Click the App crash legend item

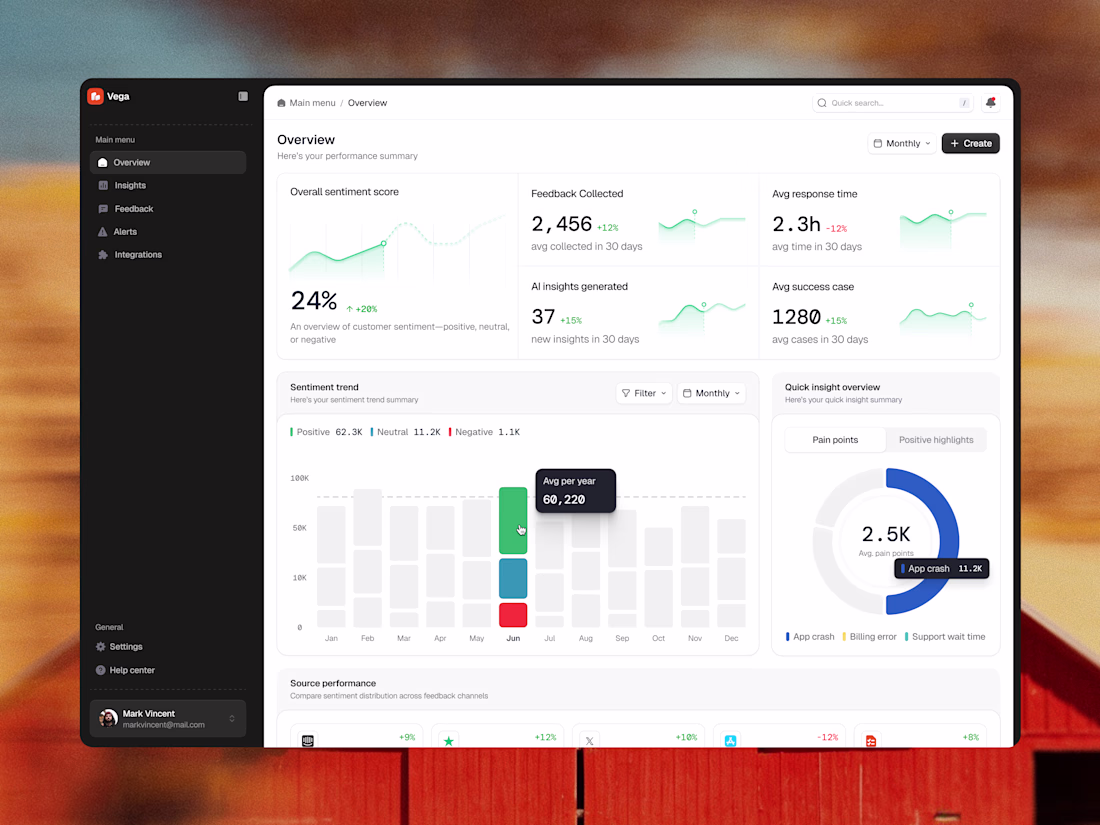(x=810, y=637)
